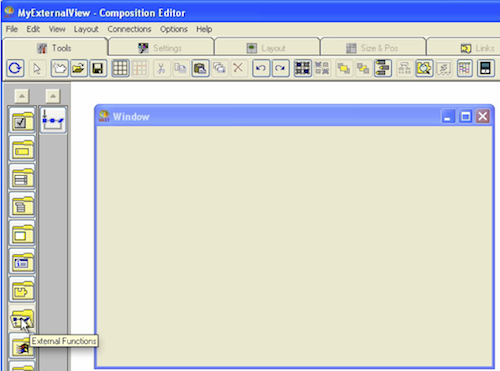500x371 pixels.
Task: Open the scrolled-text folder category in palette
Action: (22, 206)
